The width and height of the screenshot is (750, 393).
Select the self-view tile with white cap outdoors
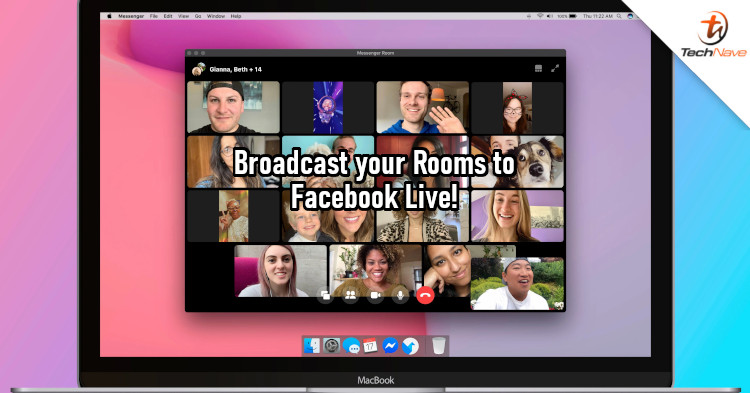[x=518, y=284]
